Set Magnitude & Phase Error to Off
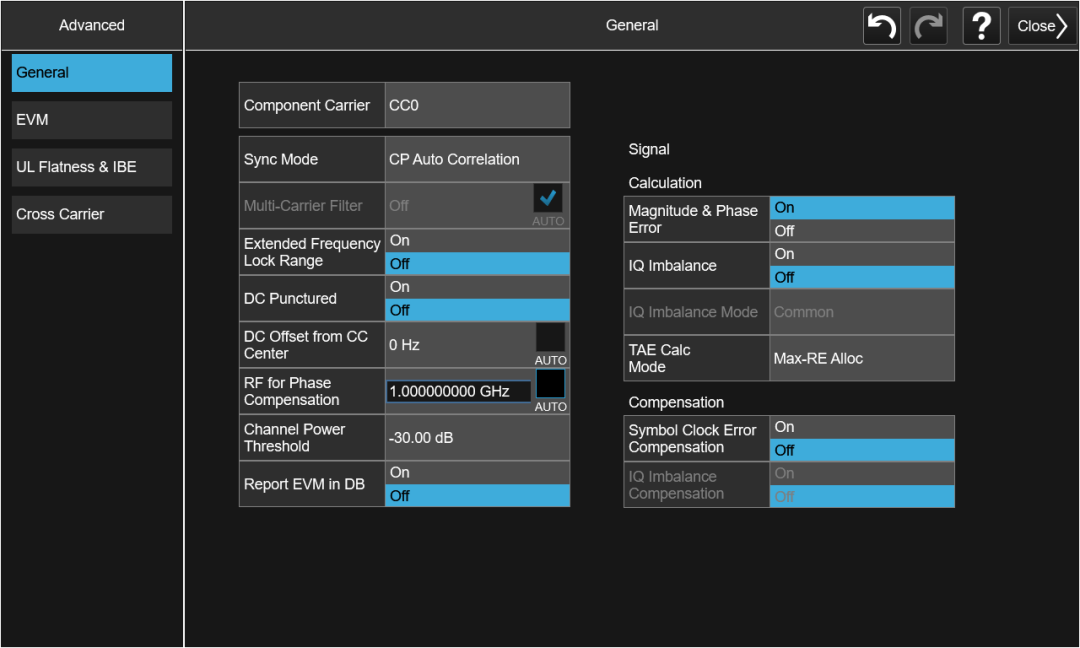The width and height of the screenshot is (1080, 648). point(861,231)
